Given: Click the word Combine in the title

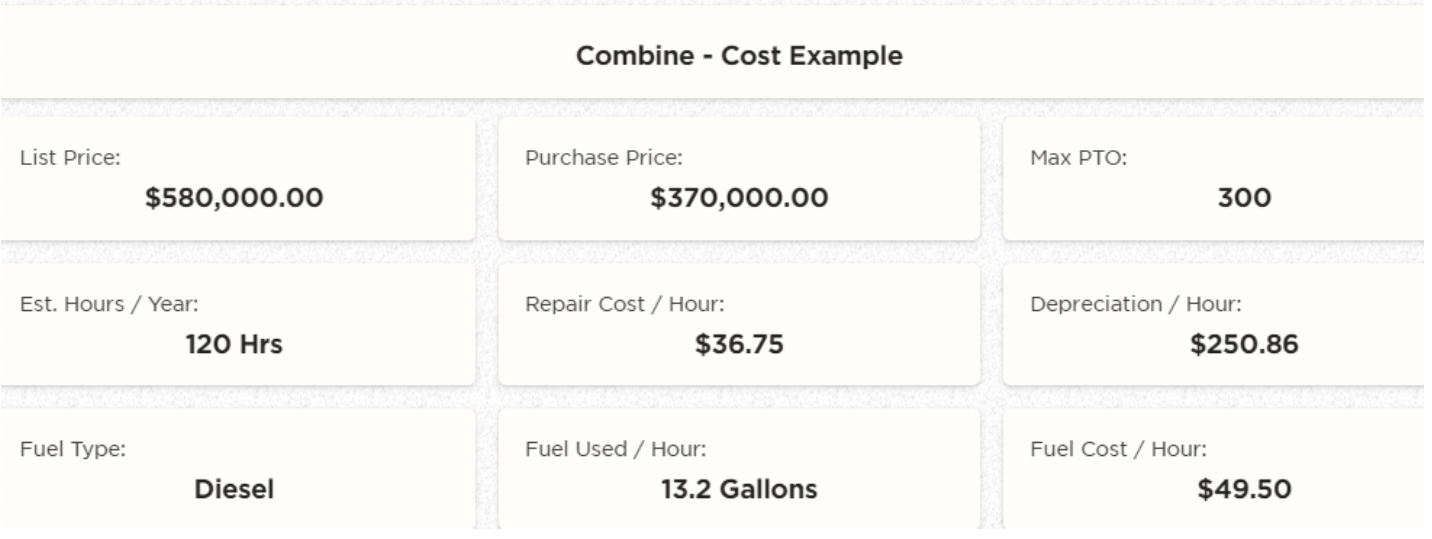Looking at the screenshot, I should click(621, 57).
